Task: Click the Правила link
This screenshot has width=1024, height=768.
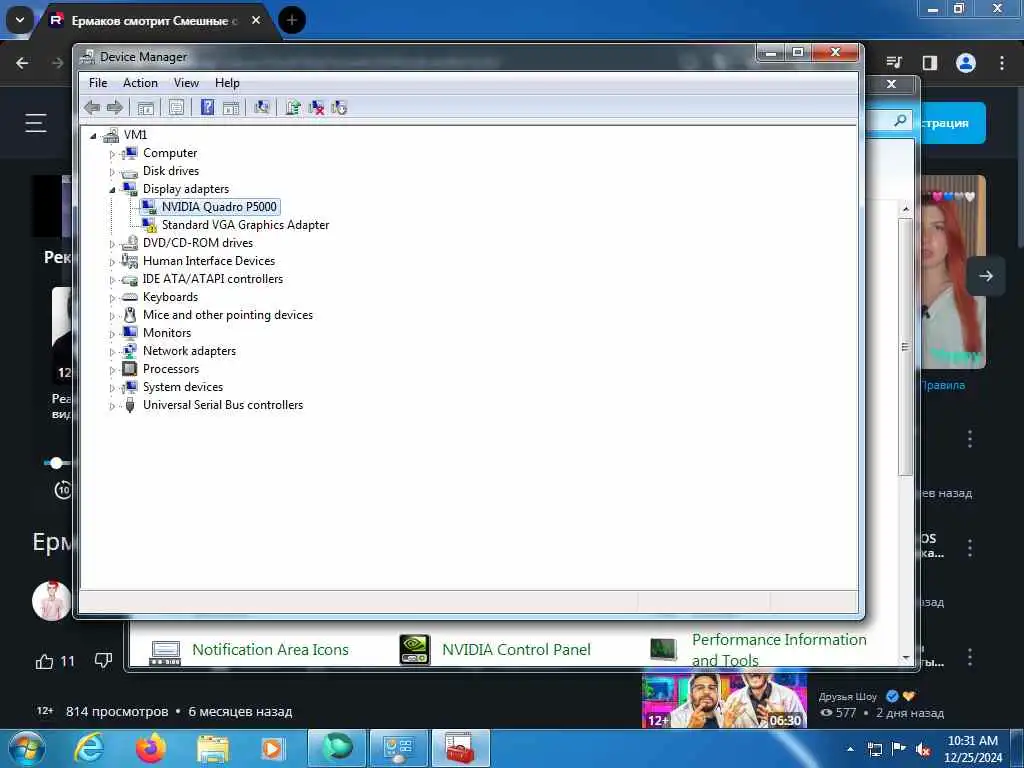Action: [x=942, y=385]
